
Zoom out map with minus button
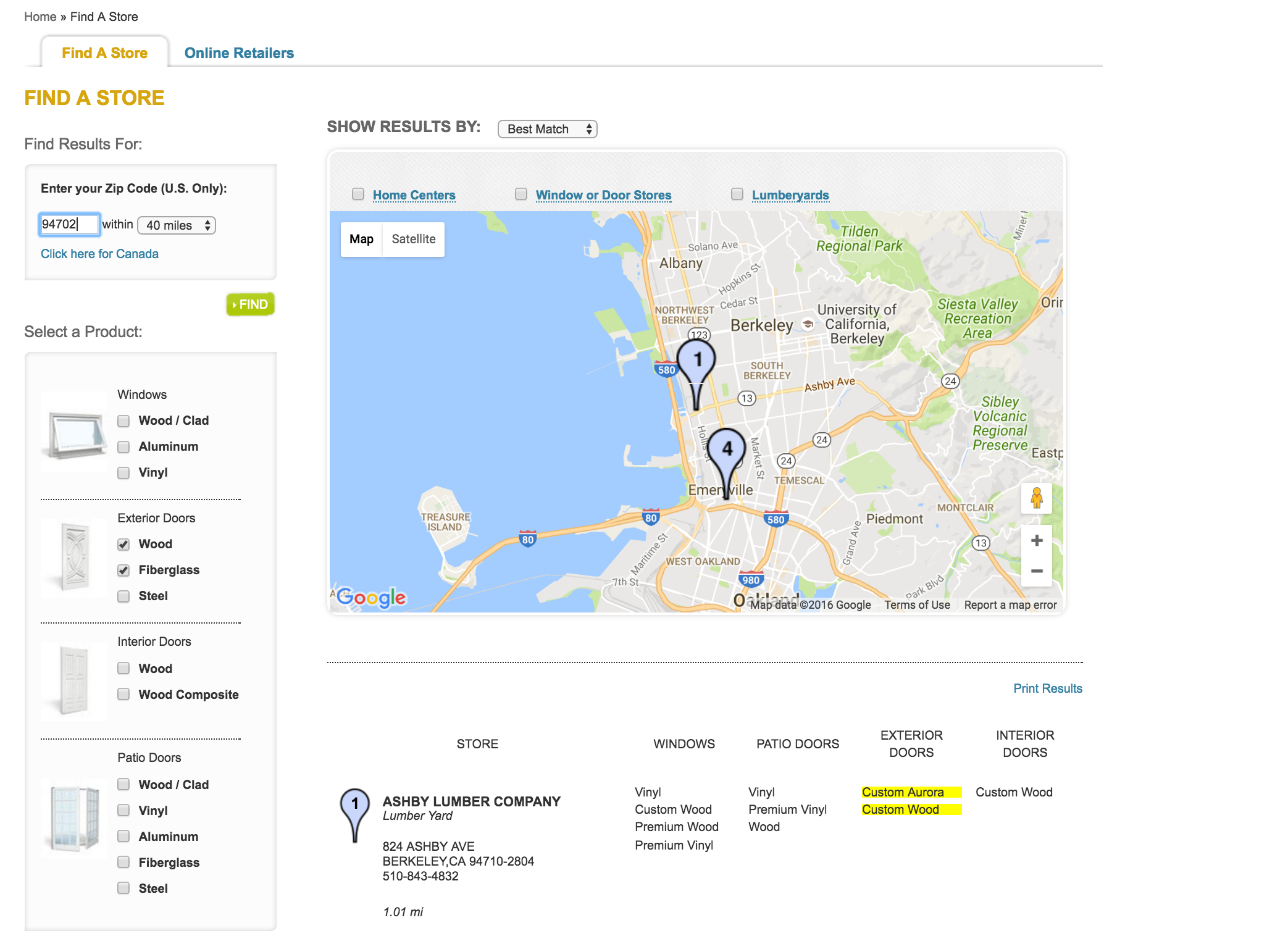pyautogui.click(x=1037, y=571)
